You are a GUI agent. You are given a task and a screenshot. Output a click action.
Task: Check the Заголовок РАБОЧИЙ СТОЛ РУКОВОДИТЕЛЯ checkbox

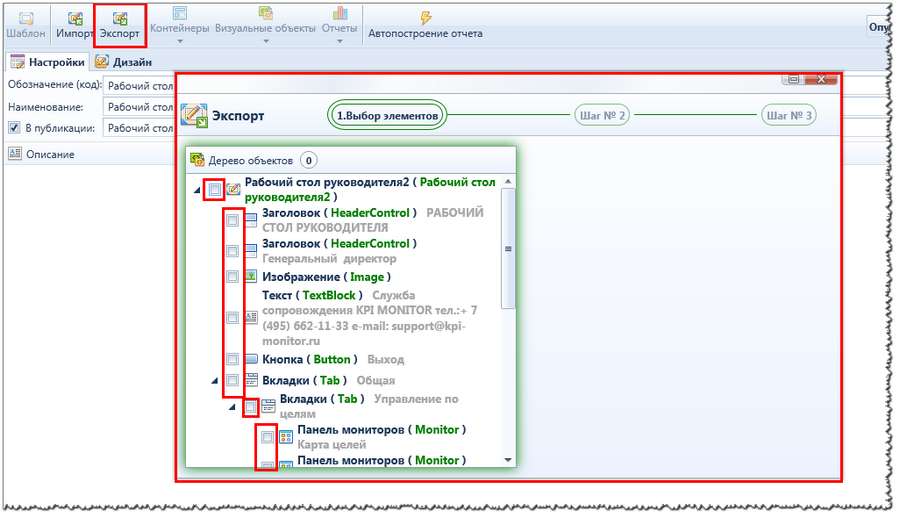[x=232, y=220]
